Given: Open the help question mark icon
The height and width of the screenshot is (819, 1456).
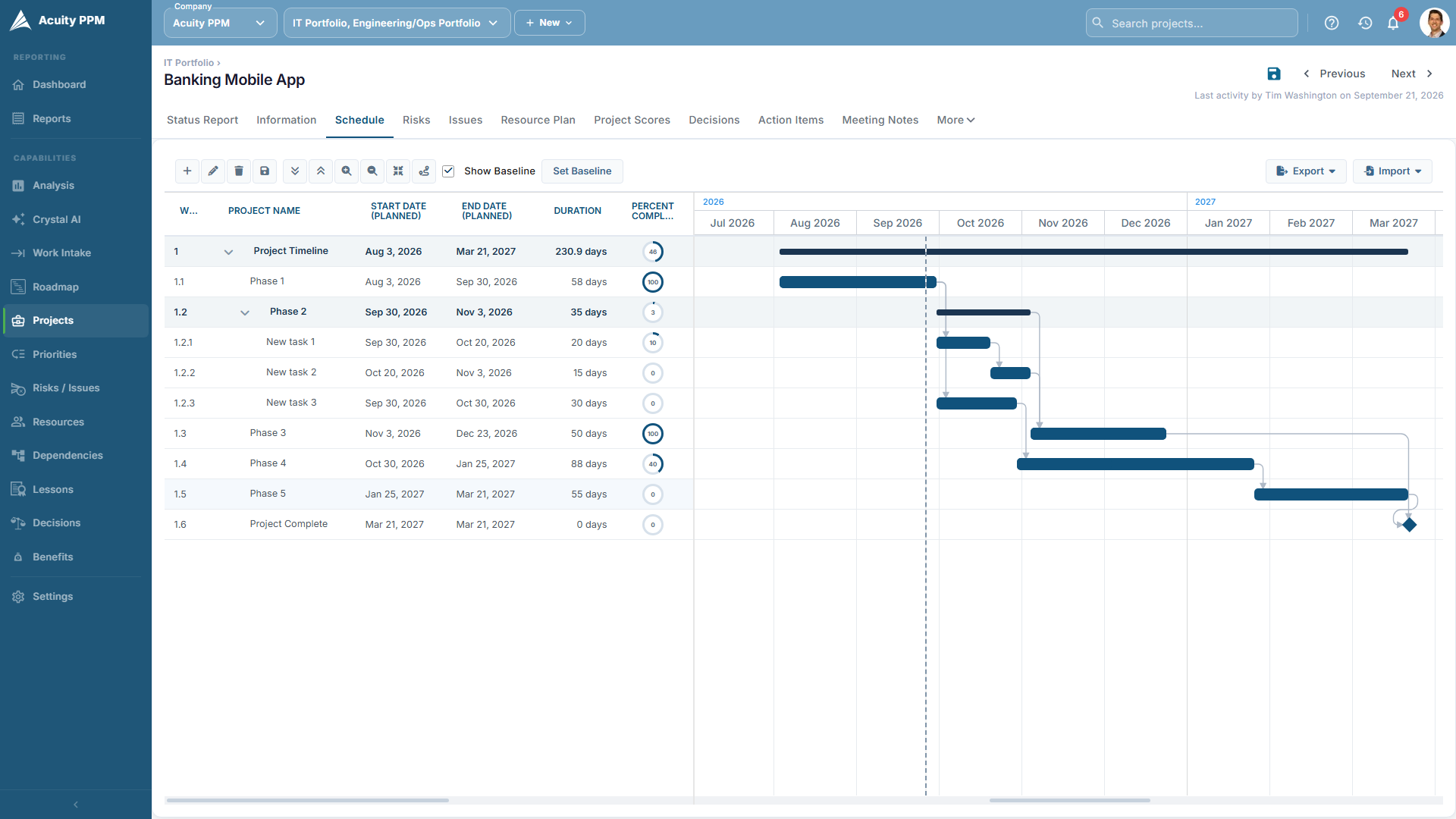Looking at the screenshot, I should pyautogui.click(x=1332, y=23).
